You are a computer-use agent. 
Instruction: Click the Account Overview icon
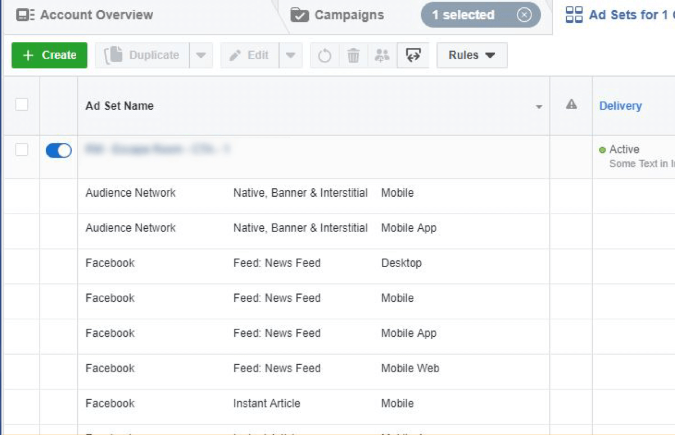point(25,15)
